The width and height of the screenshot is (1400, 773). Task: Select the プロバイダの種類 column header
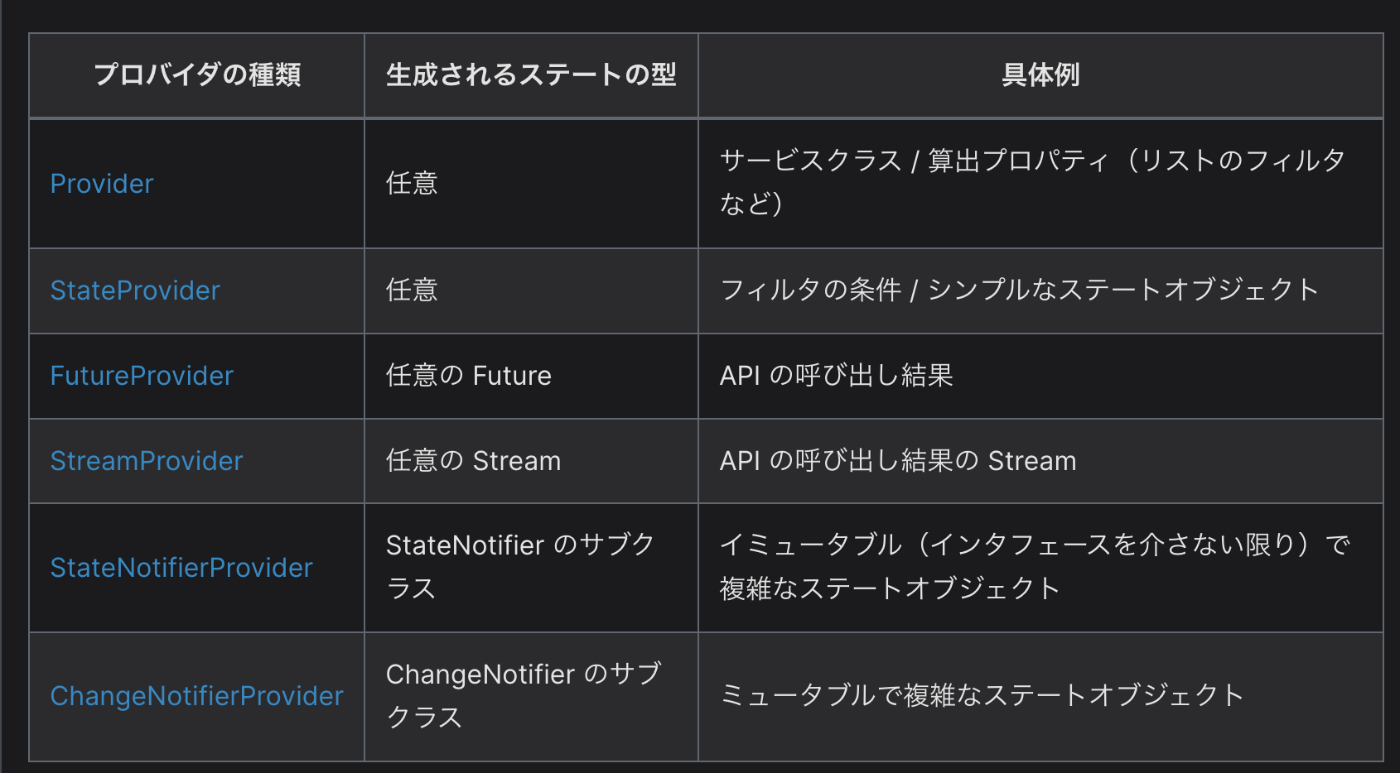click(x=197, y=76)
